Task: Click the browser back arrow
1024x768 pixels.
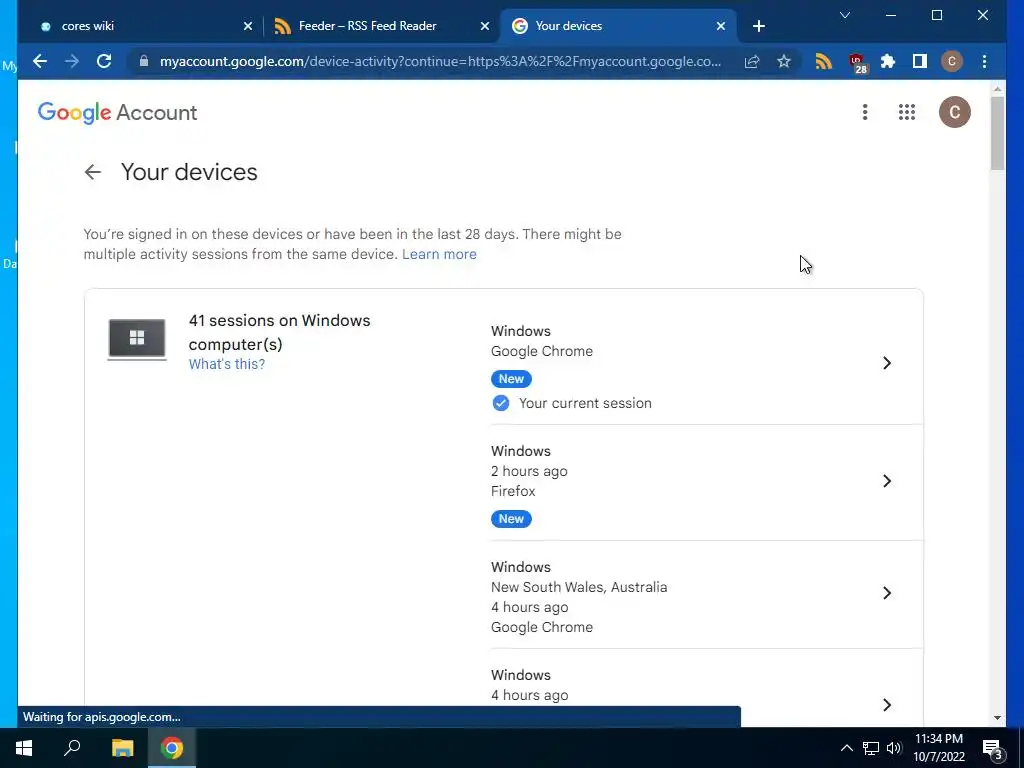Action: pyautogui.click(x=40, y=61)
